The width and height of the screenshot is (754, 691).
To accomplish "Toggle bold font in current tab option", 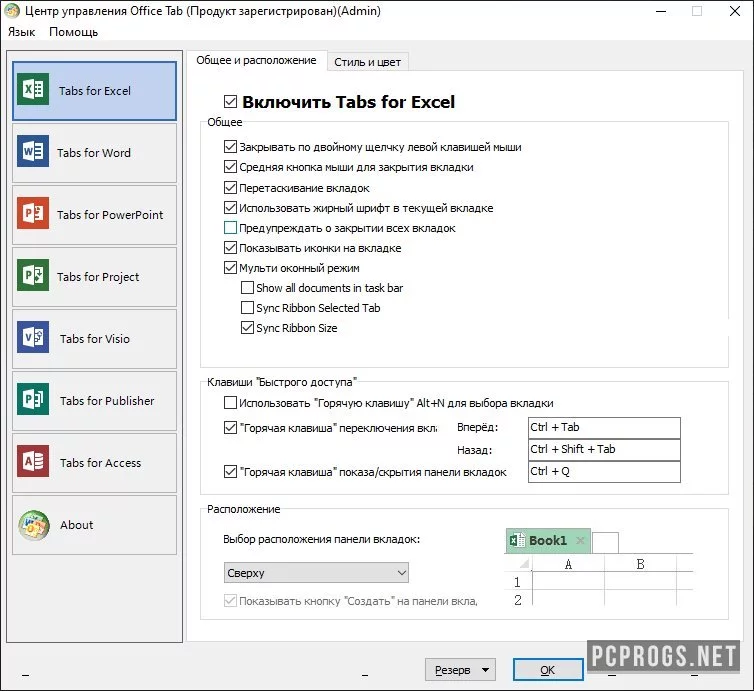I will 230,208.
